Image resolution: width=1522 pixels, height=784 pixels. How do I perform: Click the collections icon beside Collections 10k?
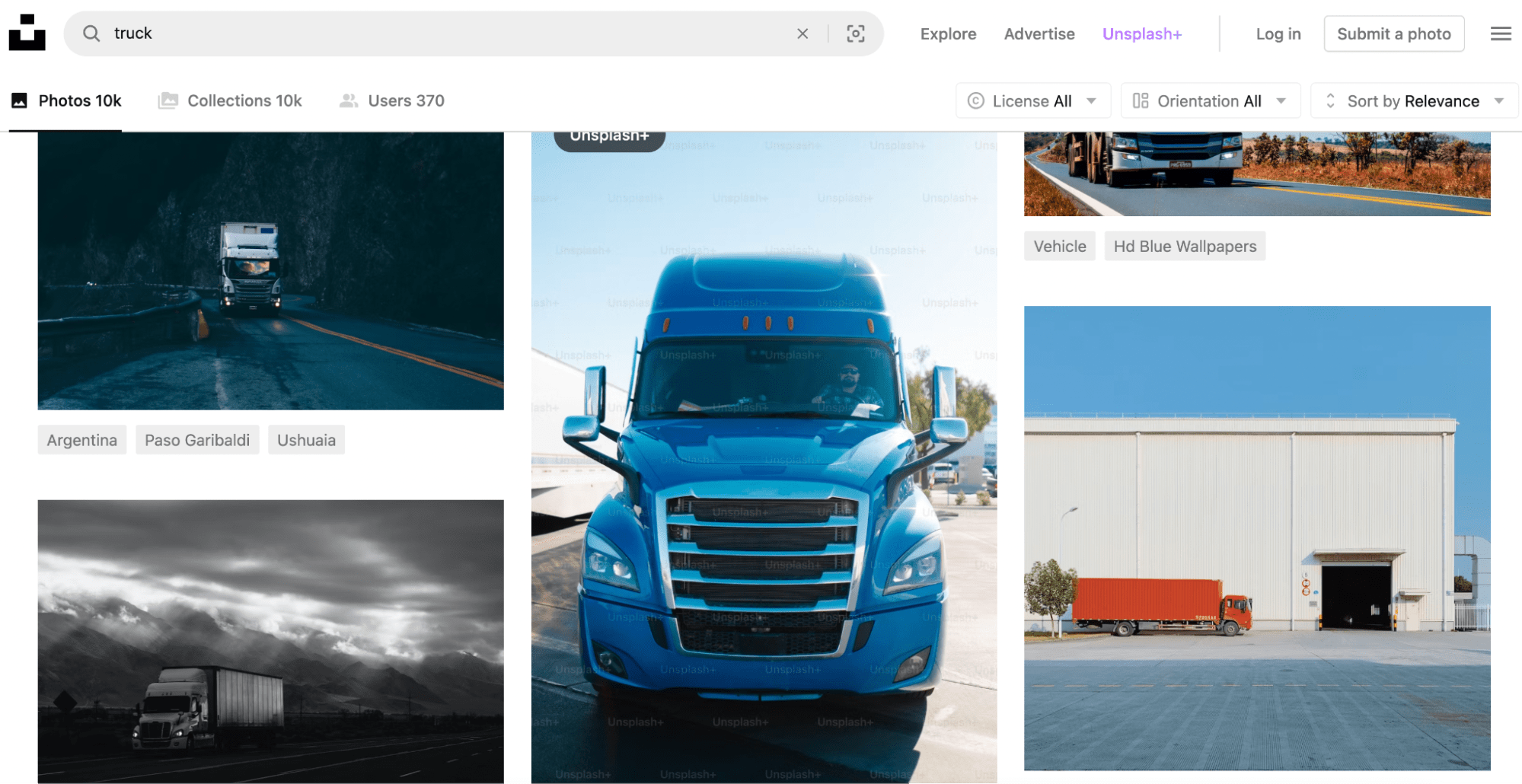pos(168,100)
